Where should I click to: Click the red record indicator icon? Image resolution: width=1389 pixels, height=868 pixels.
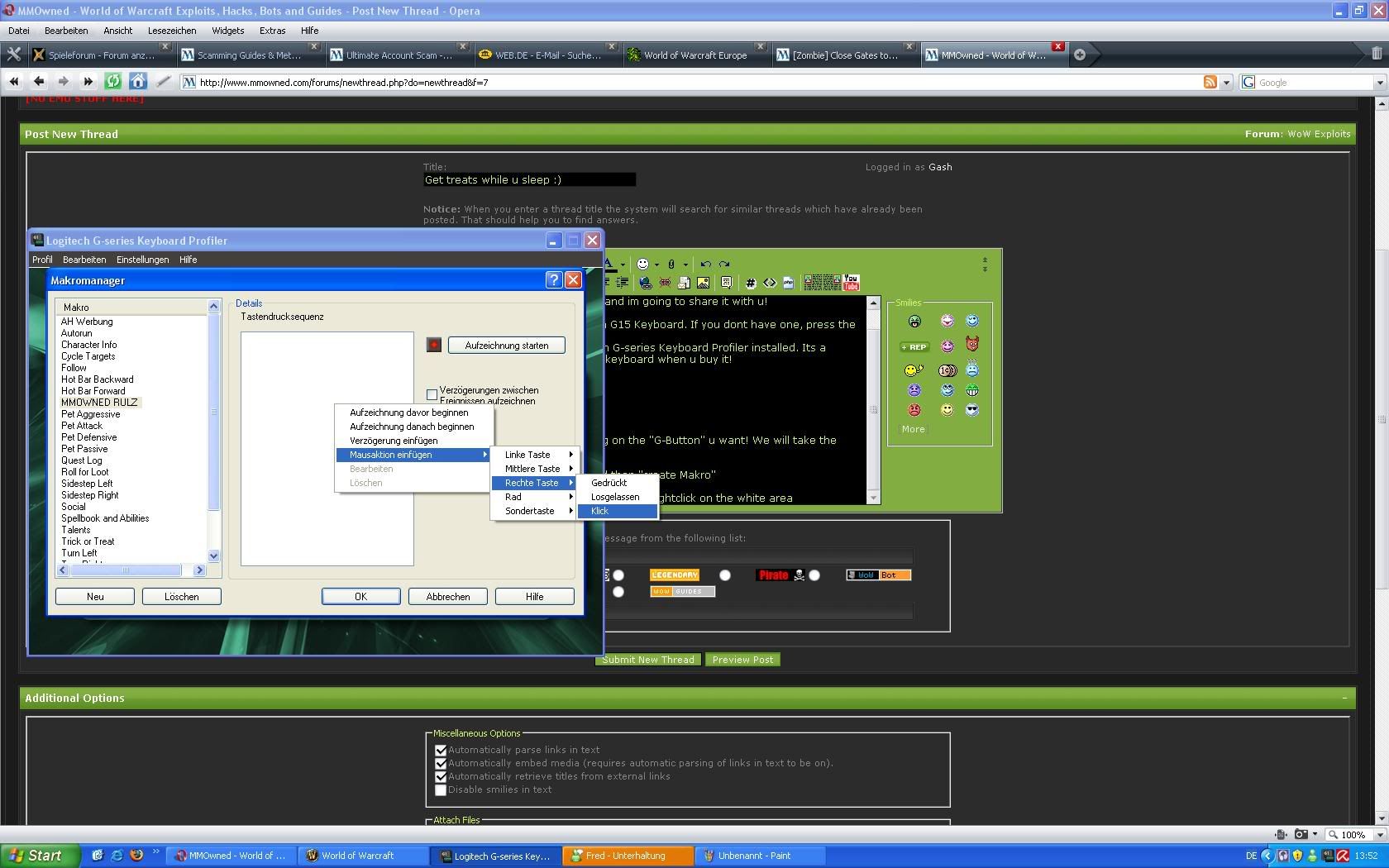click(434, 345)
